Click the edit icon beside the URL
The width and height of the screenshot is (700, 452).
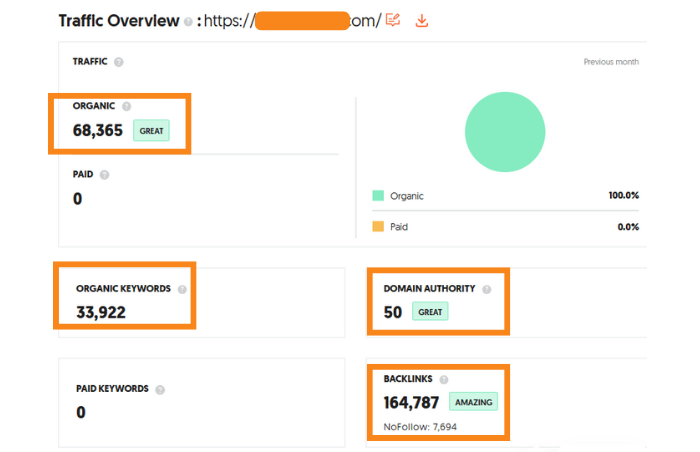pos(393,20)
